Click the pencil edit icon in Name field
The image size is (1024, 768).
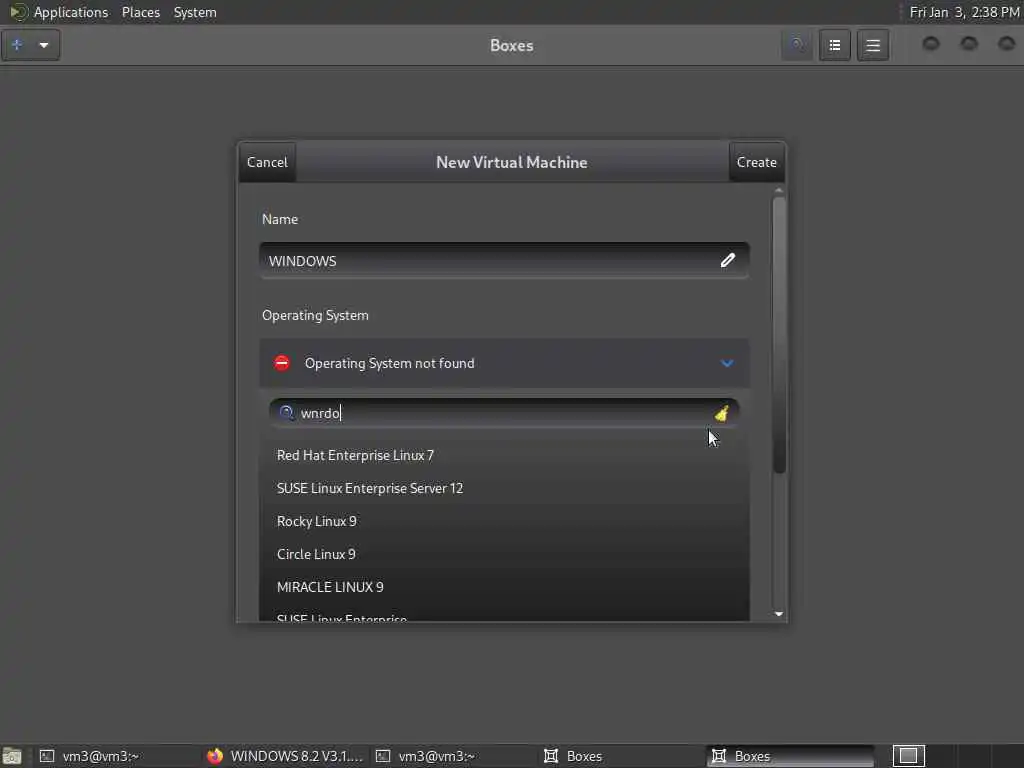click(728, 261)
